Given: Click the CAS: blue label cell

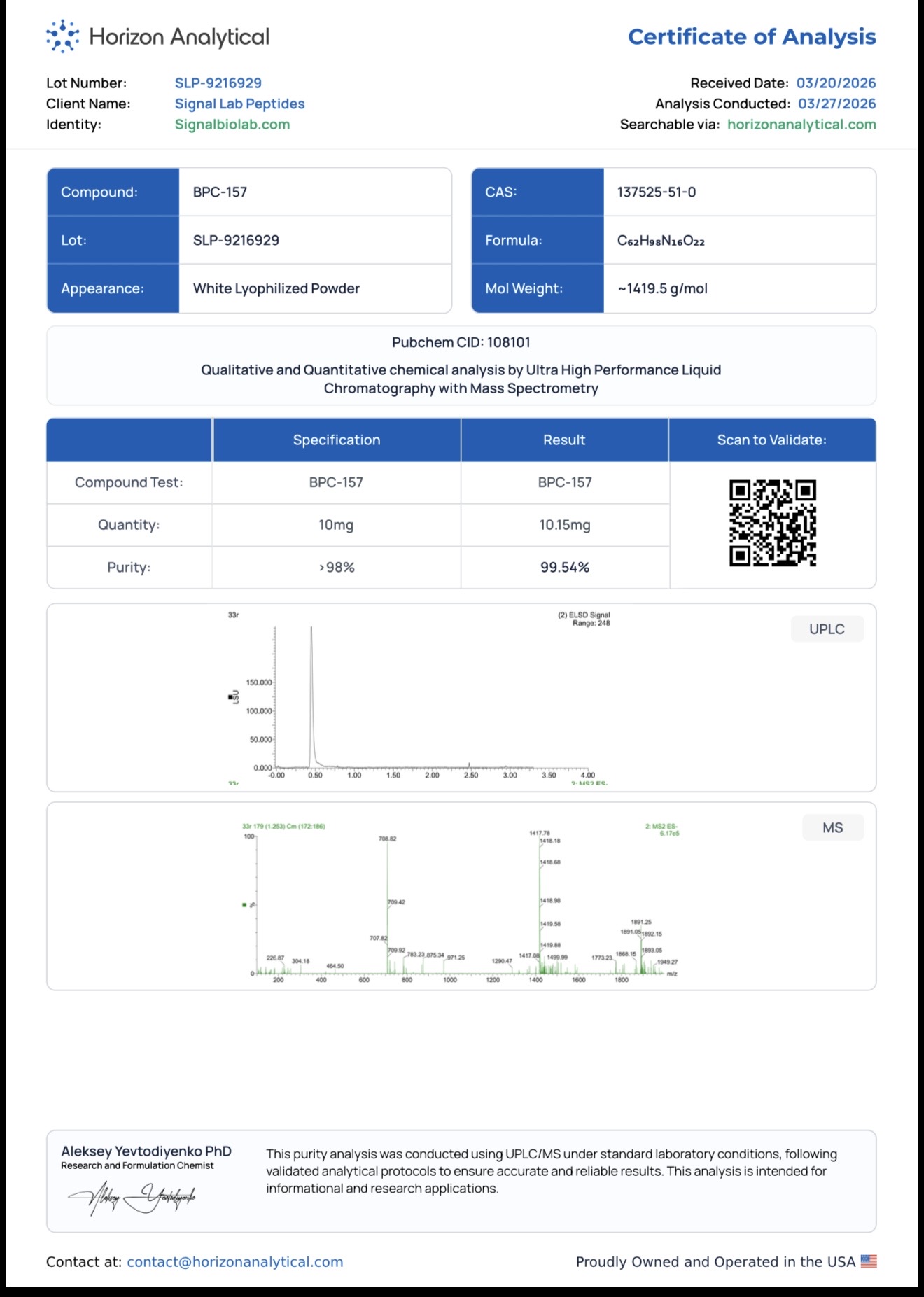Looking at the screenshot, I should (x=538, y=192).
